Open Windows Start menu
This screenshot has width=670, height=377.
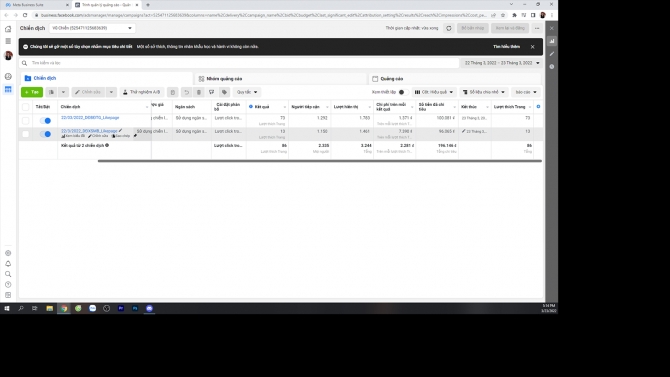coord(7,308)
